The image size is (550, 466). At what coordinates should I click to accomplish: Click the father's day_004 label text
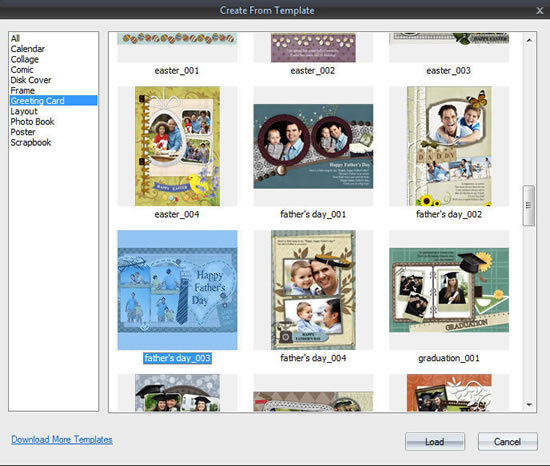point(313,358)
